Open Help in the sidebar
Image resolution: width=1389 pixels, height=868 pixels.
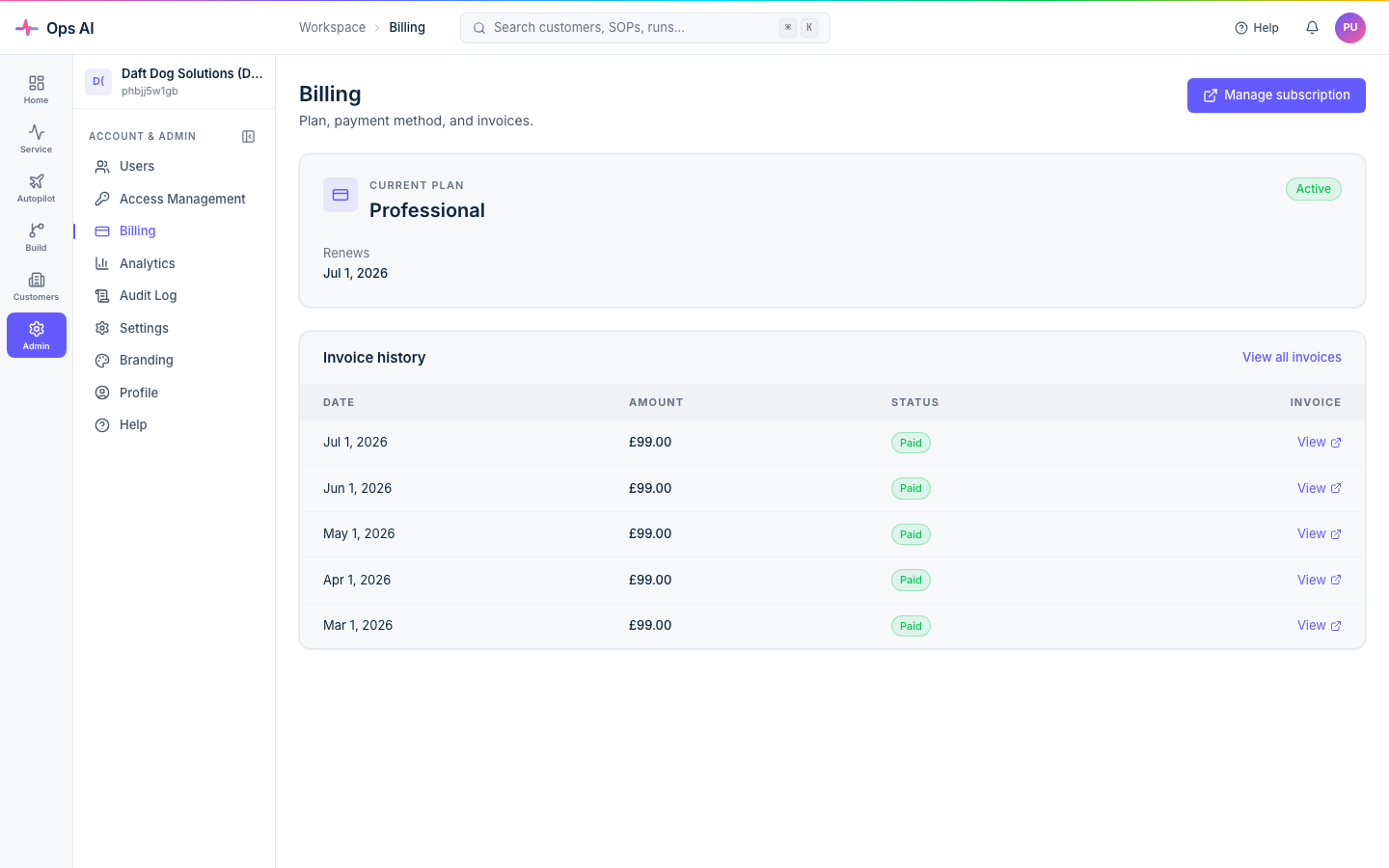(174, 425)
